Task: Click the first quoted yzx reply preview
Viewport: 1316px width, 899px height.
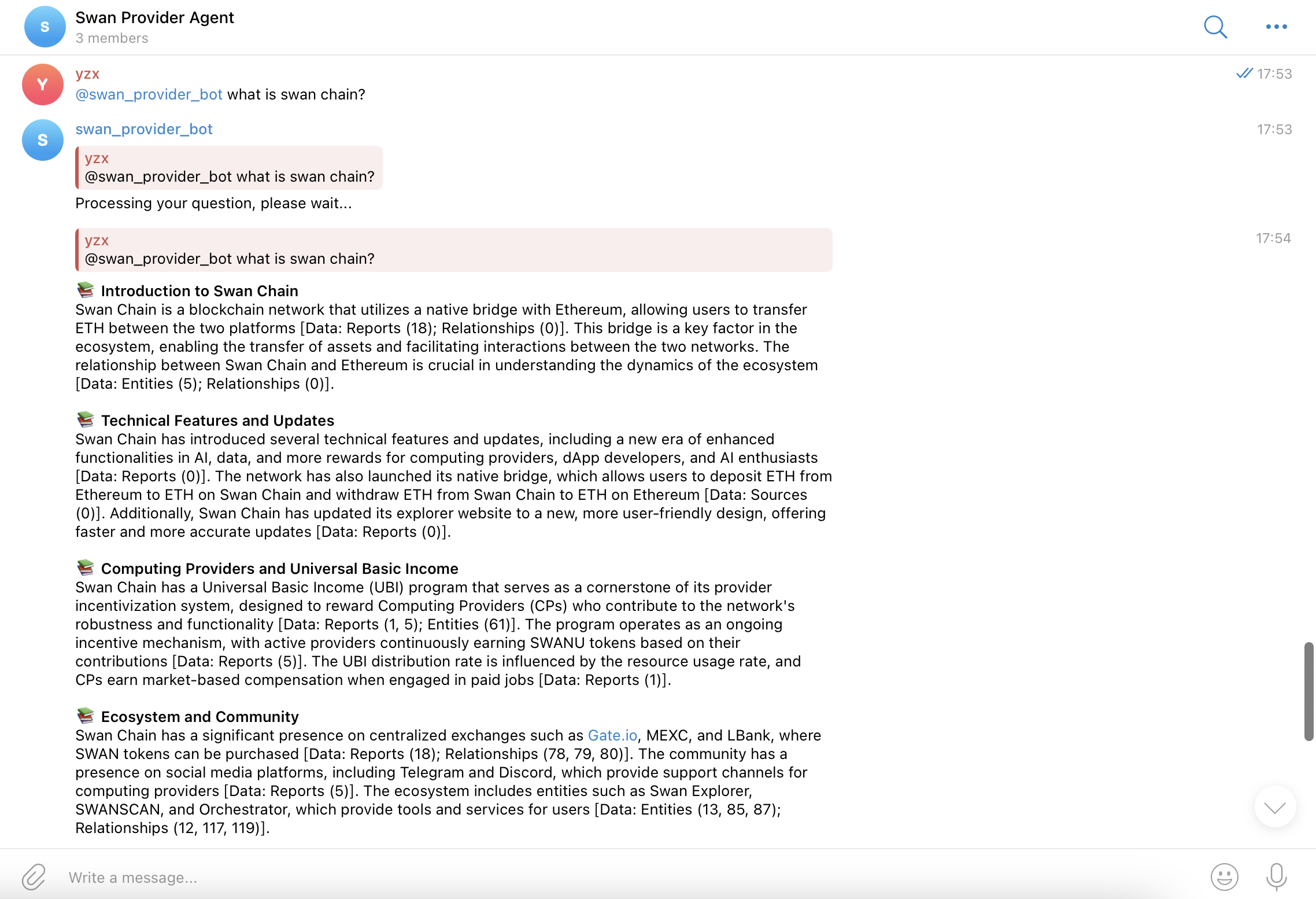Action: (x=229, y=168)
